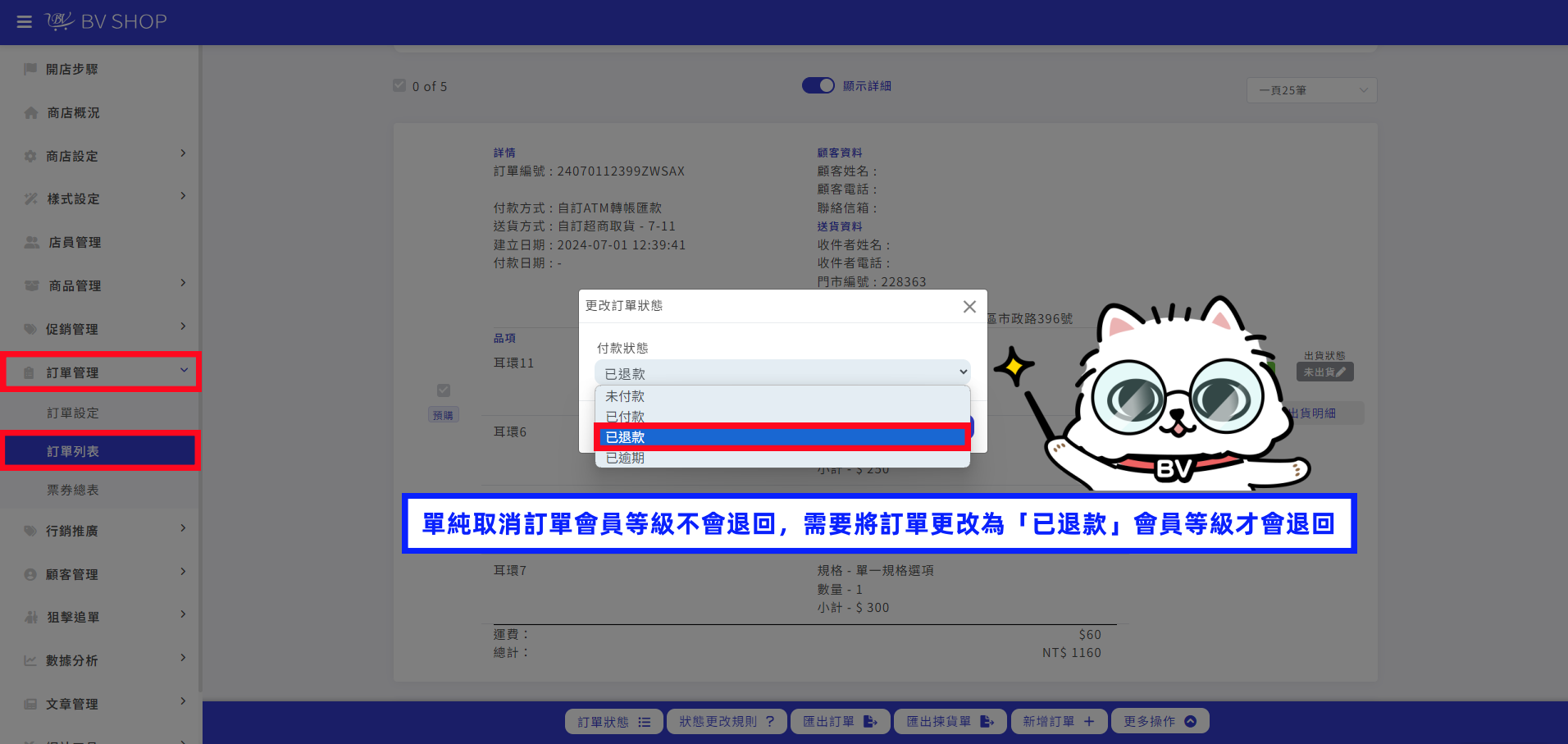Open the 一頁25筆 page size dropdown

[1311, 90]
